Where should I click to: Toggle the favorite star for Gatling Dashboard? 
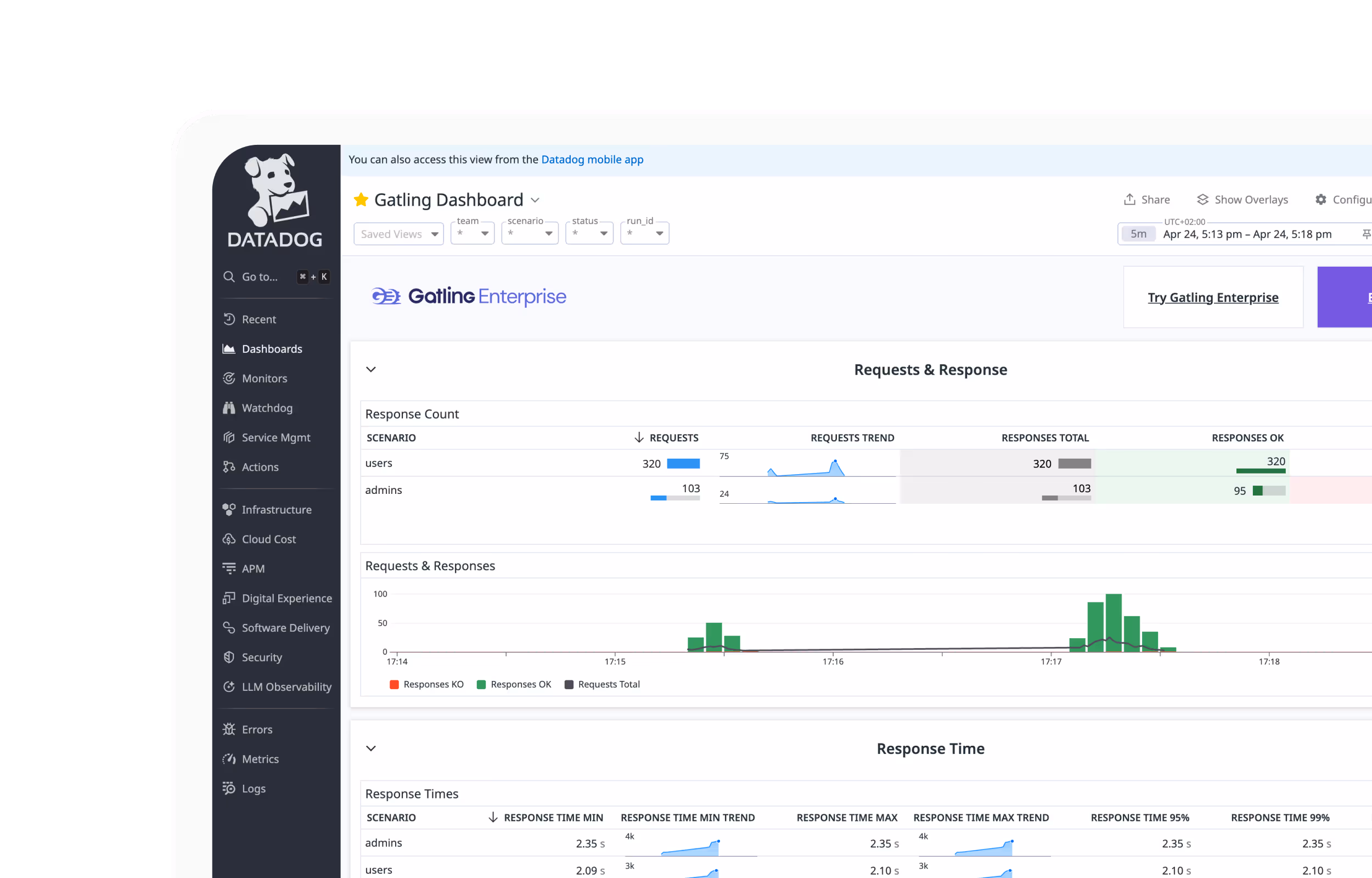point(361,200)
